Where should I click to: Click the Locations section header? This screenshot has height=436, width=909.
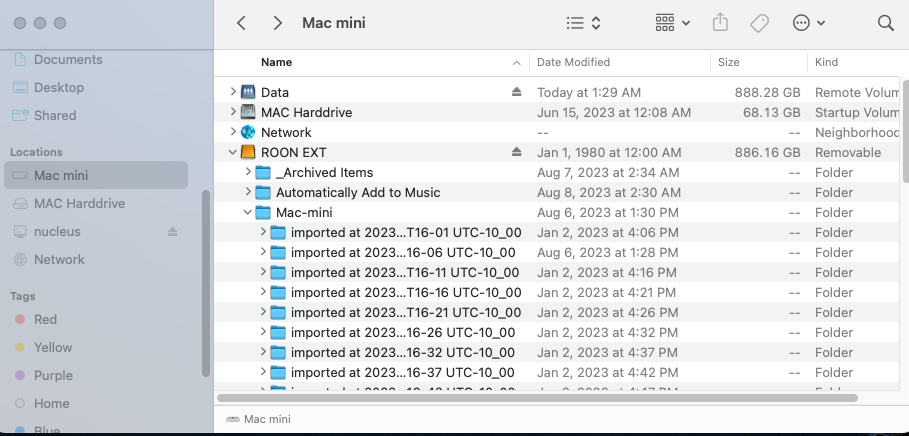pyautogui.click(x=36, y=152)
